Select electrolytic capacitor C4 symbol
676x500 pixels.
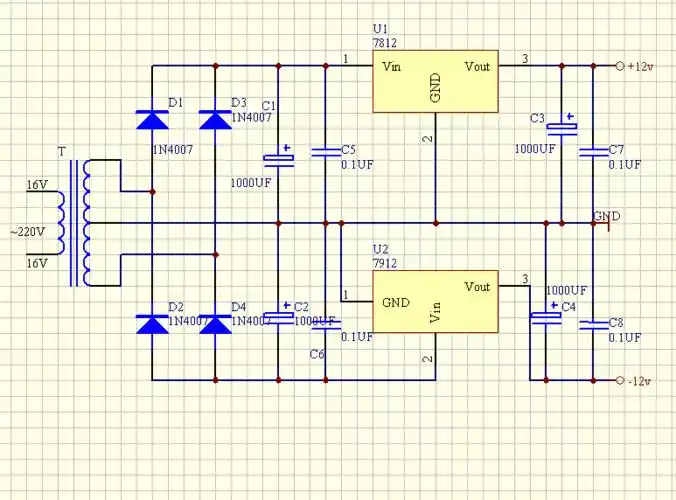point(545,318)
